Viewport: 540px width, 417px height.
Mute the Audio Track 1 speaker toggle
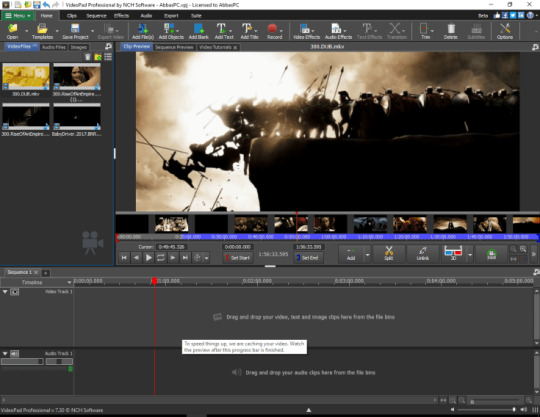point(14,354)
